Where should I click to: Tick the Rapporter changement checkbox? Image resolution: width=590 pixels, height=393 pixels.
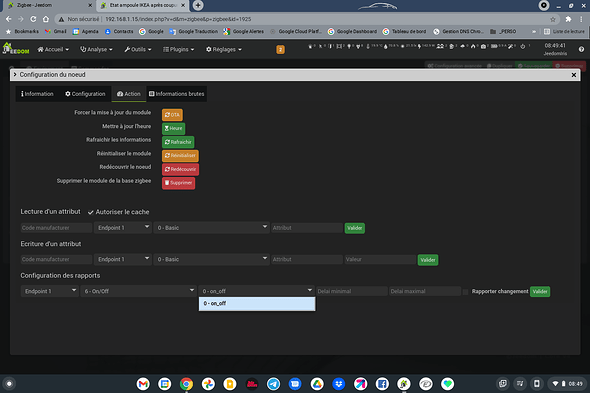[x=465, y=292]
